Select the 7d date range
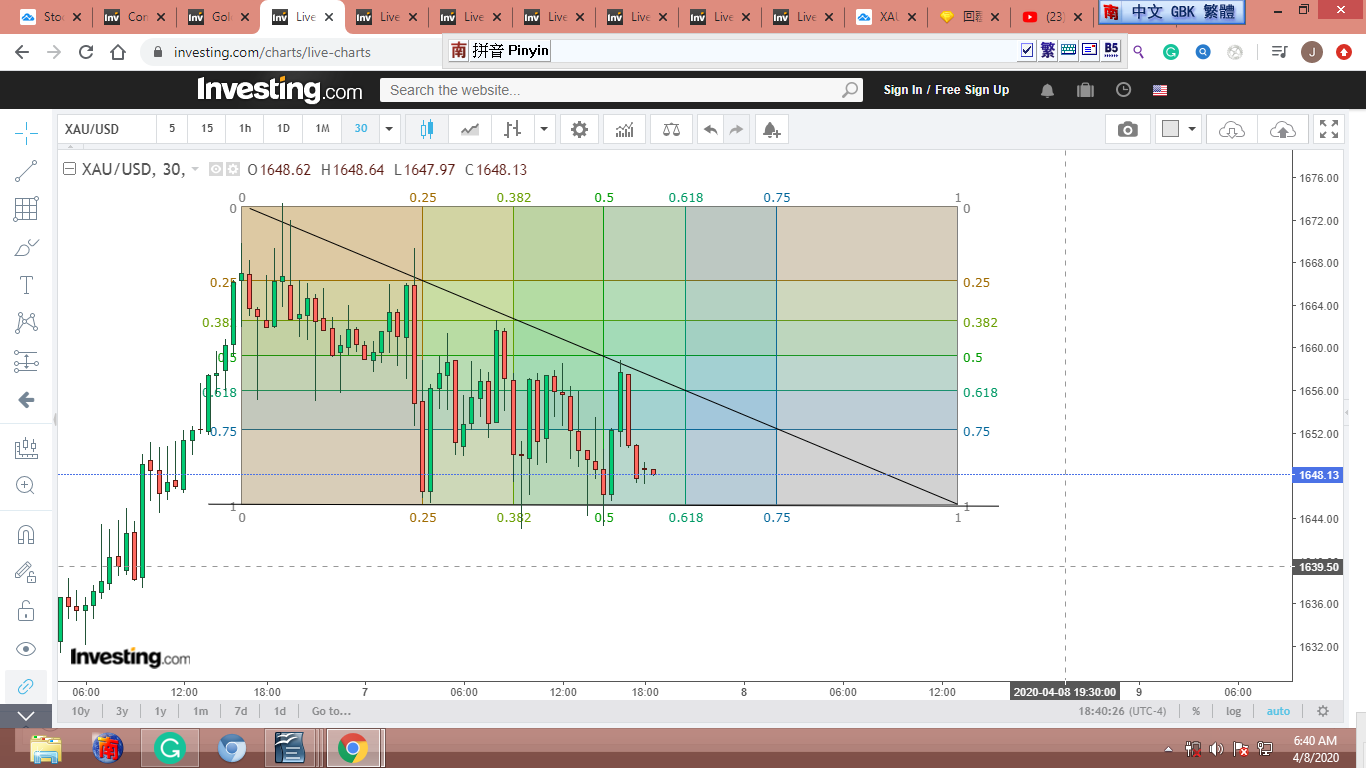This screenshot has width=1366, height=768. [x=240, y=711]
